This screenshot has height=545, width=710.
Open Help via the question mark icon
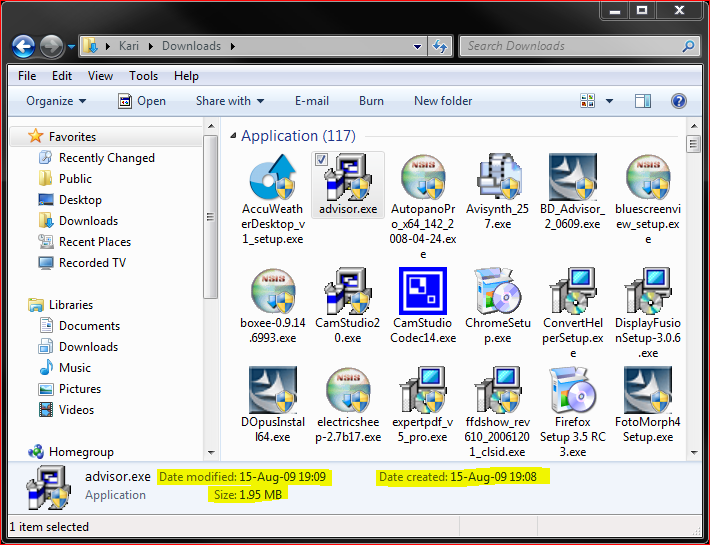pyautogui.click(x=678, y=101)
